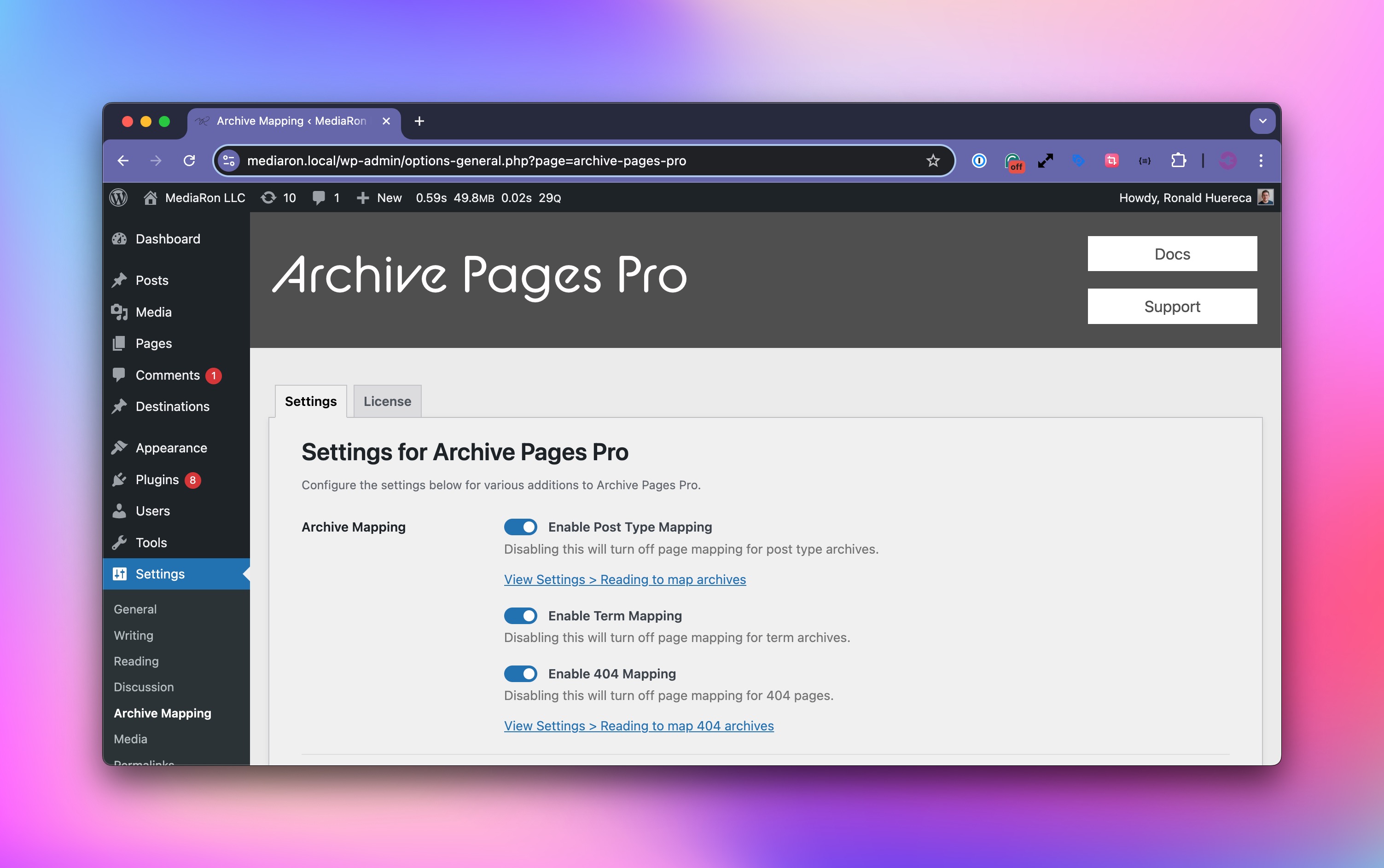Screen dimensions: 1384x868
Task: Open Chrome three-dot menu
Action: [x=1261, y=161]
